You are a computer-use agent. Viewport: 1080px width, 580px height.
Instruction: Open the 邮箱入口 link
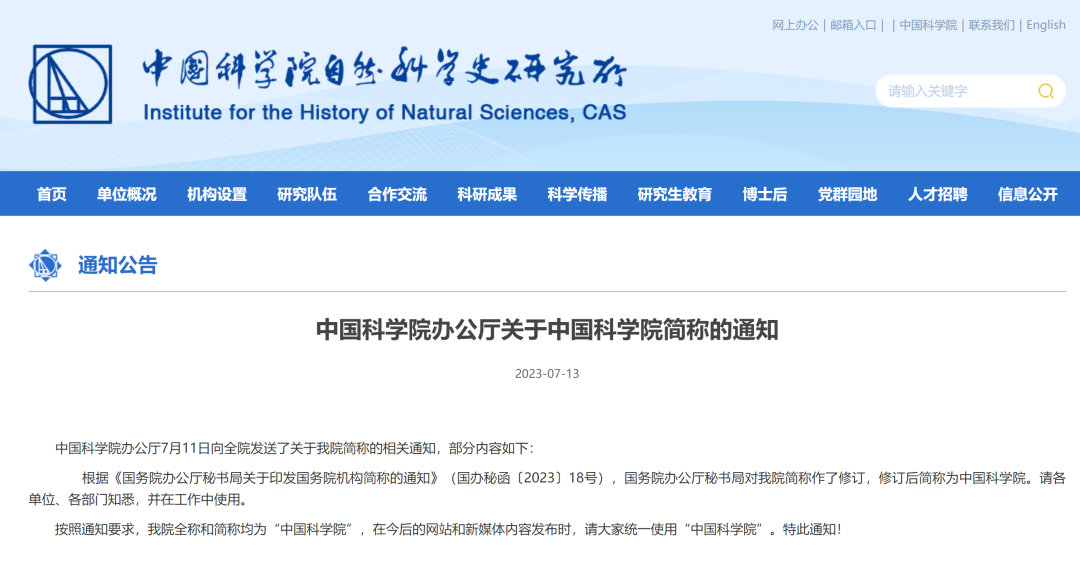point(853,25)
